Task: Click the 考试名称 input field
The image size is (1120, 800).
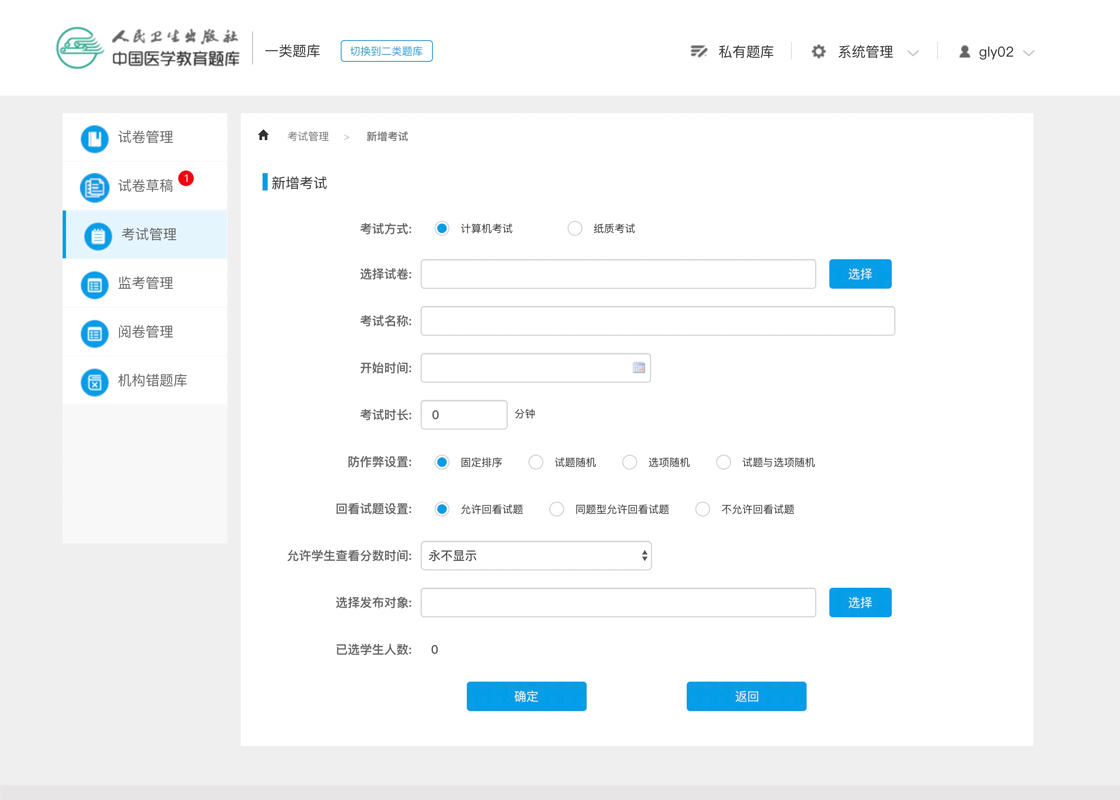Action: 657,321
